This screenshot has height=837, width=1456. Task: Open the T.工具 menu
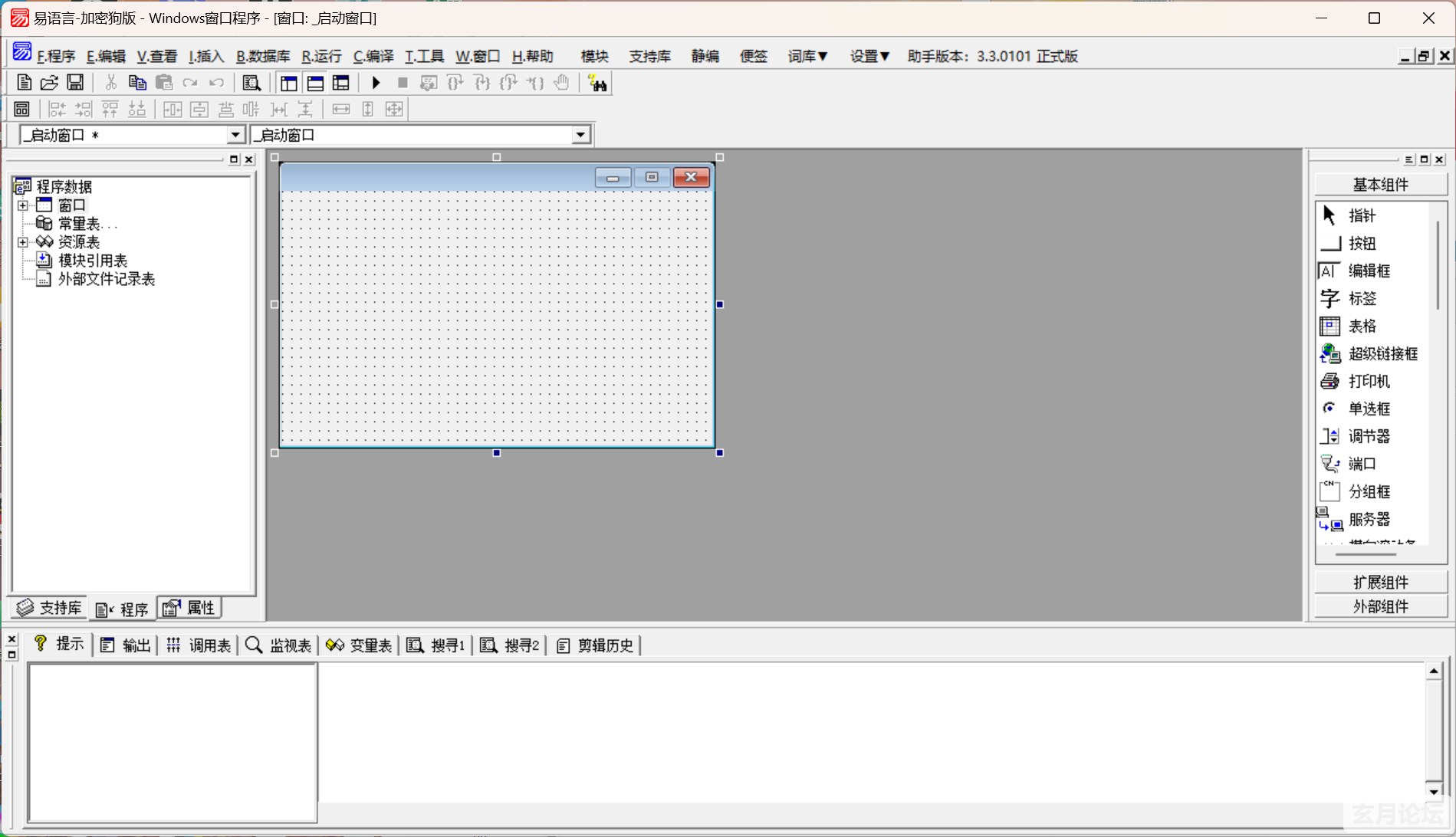point(424,56)
